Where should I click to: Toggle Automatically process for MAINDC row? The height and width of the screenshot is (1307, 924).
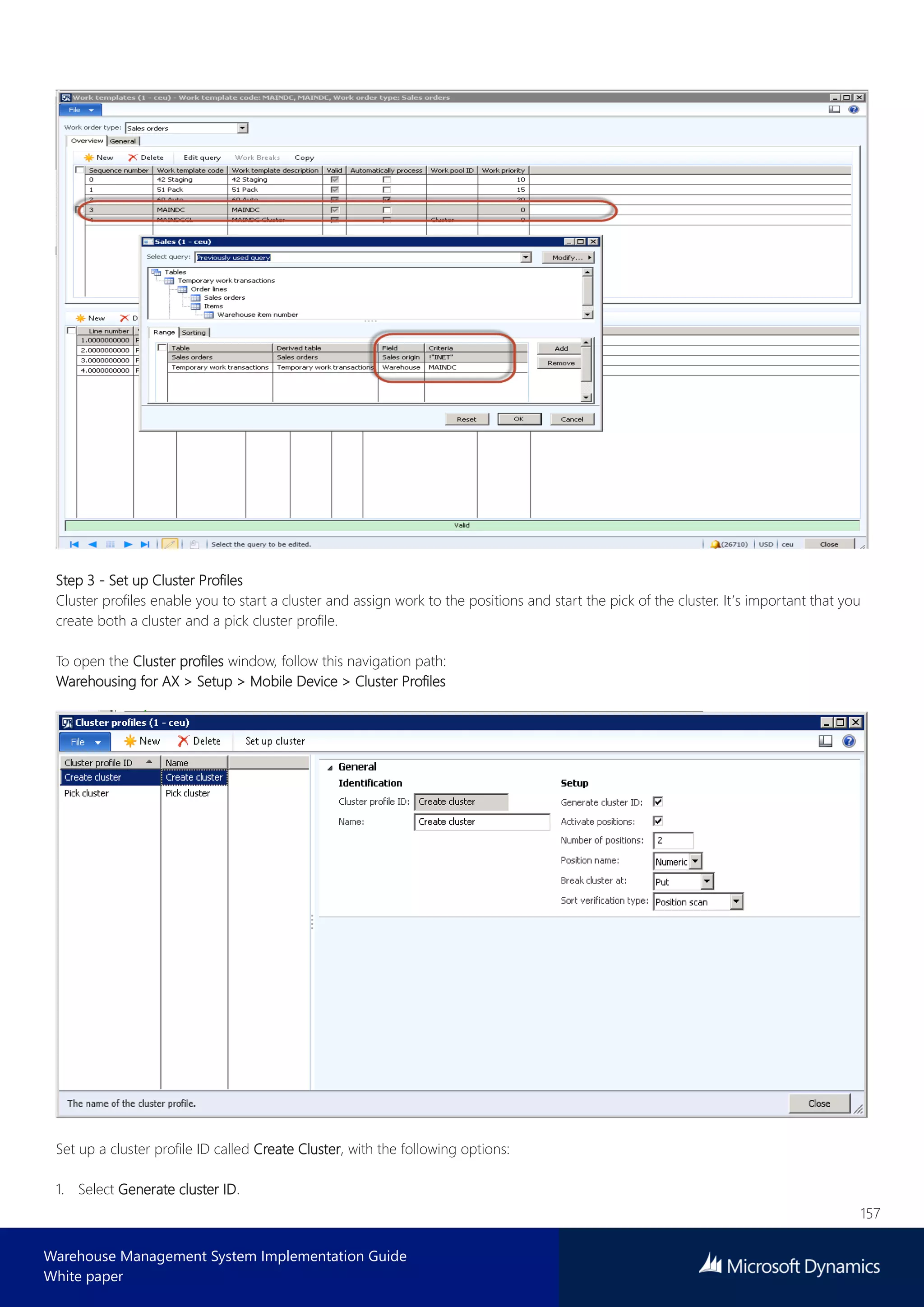(387, 210)
